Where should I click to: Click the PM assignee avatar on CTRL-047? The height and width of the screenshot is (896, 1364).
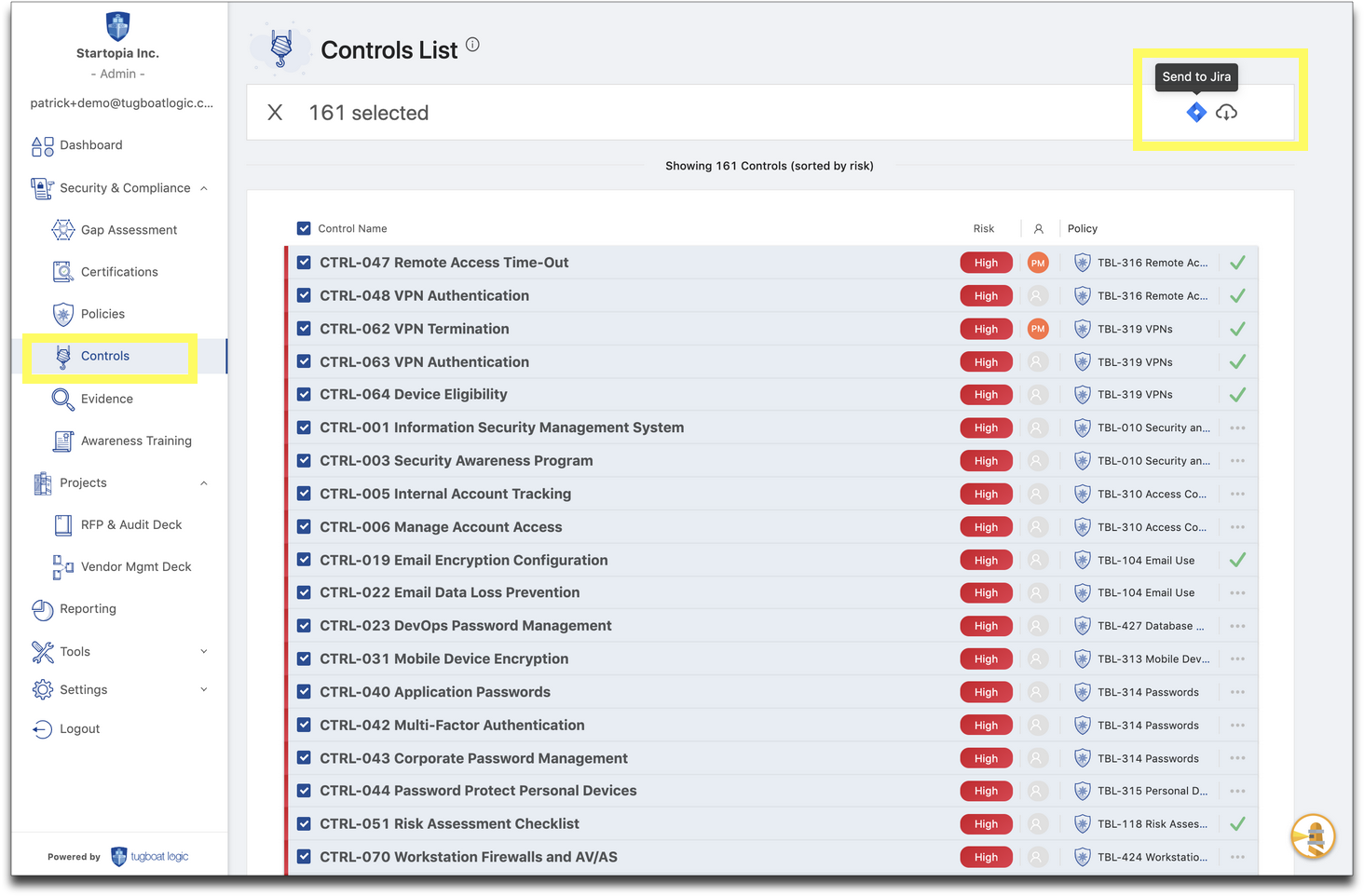coord(1037,264)
